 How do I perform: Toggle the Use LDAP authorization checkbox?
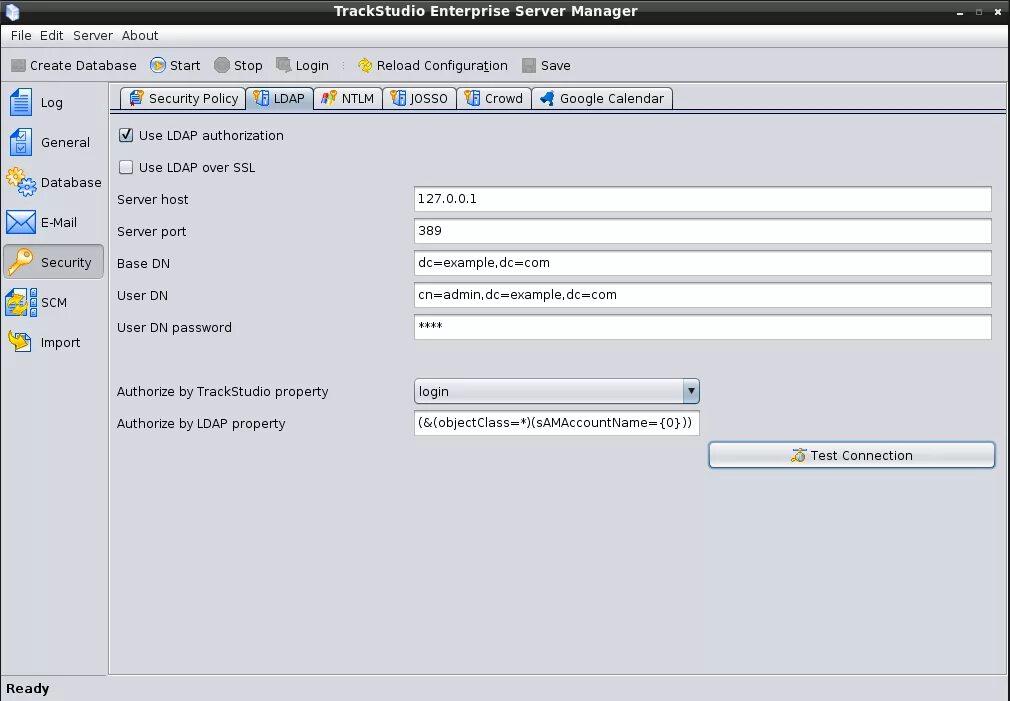pos(126,135)
